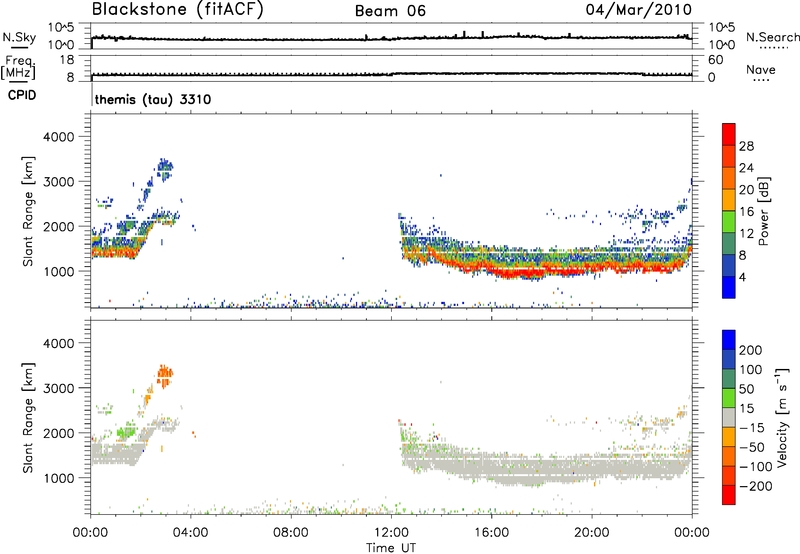Viewport: 800px width, 554px height.
Task: Click the "CPID" row label
Action: (22, 95)
